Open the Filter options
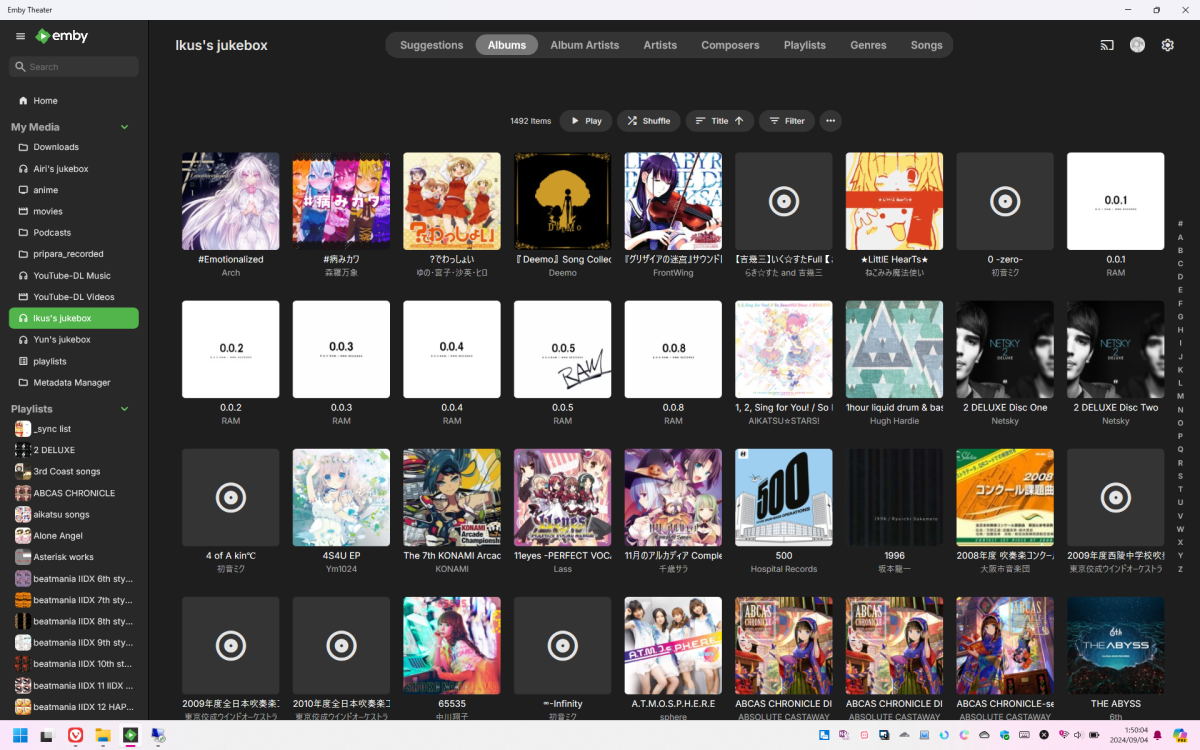The image size is (1200, 750). click(786, 120)
